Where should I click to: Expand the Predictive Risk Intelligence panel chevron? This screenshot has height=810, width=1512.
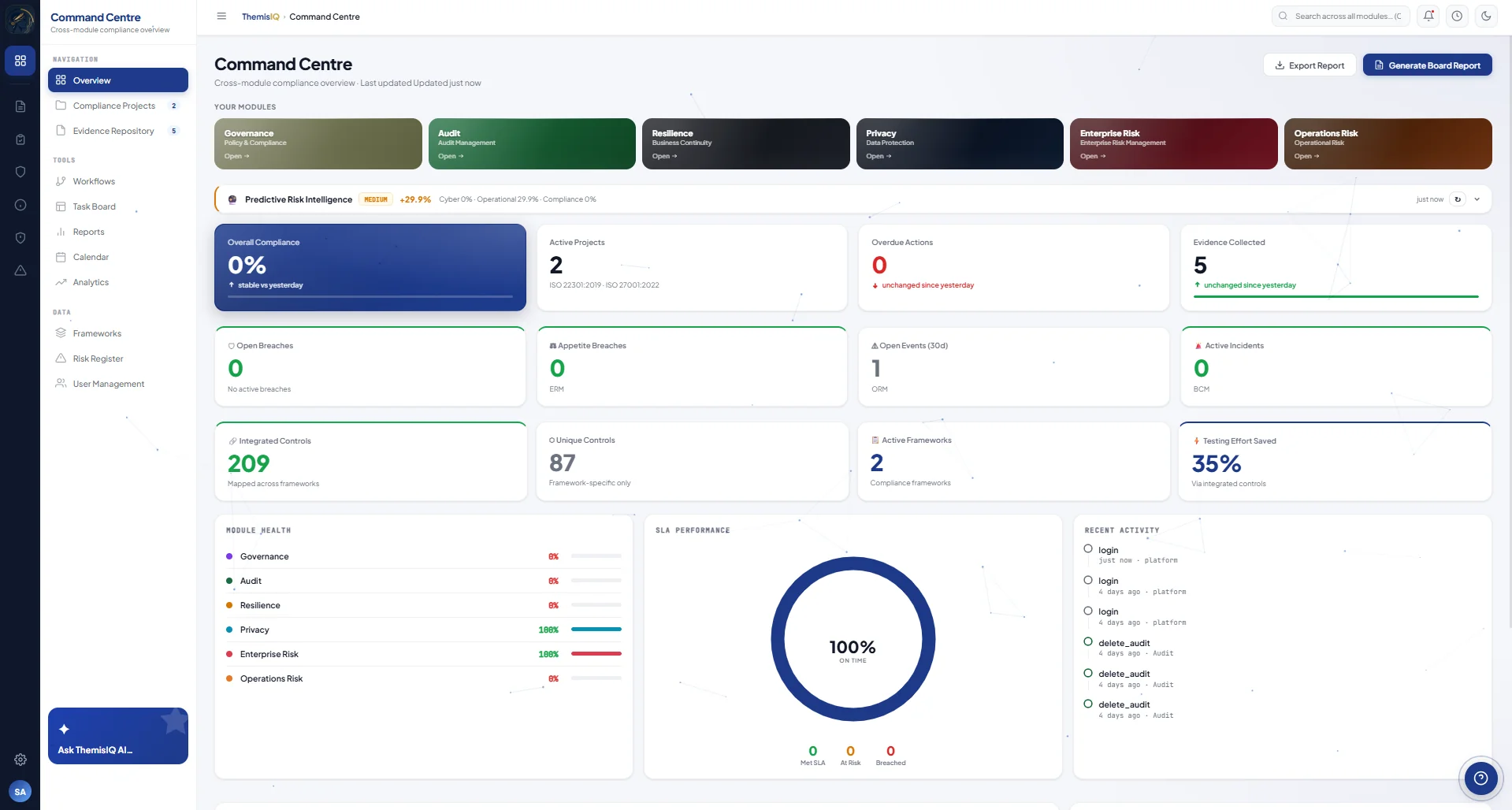point(1477,199)
